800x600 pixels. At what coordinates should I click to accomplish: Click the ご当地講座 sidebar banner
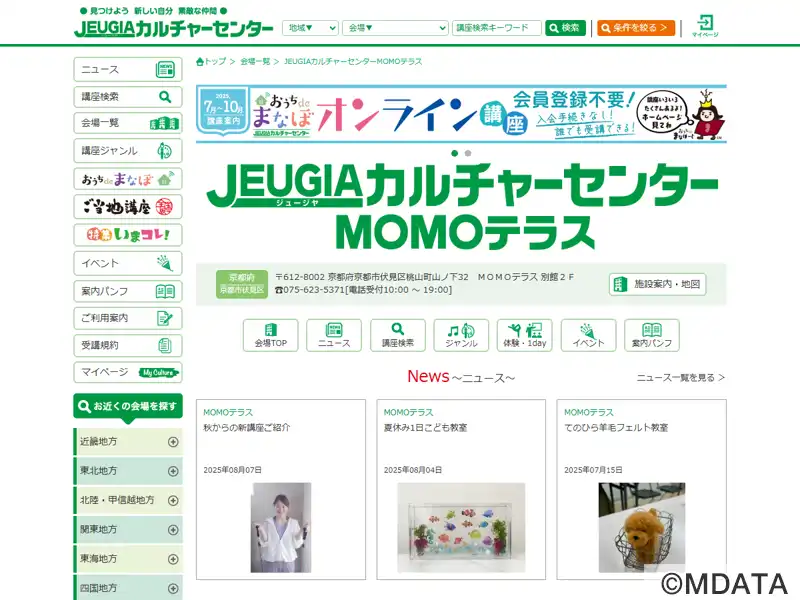[128, 207]
